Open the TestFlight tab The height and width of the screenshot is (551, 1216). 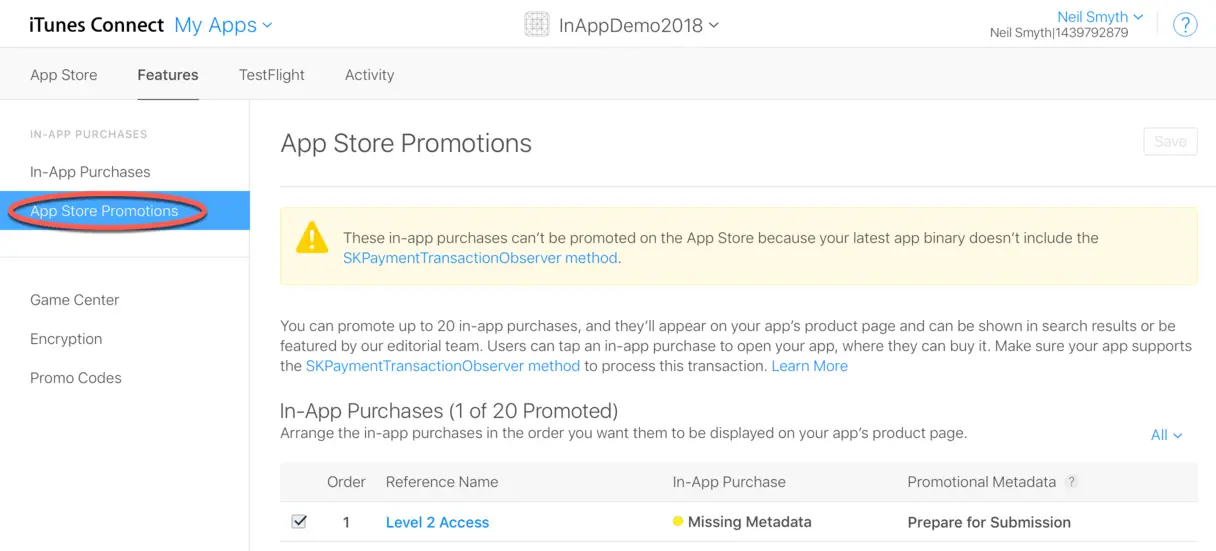coord(272,75)
